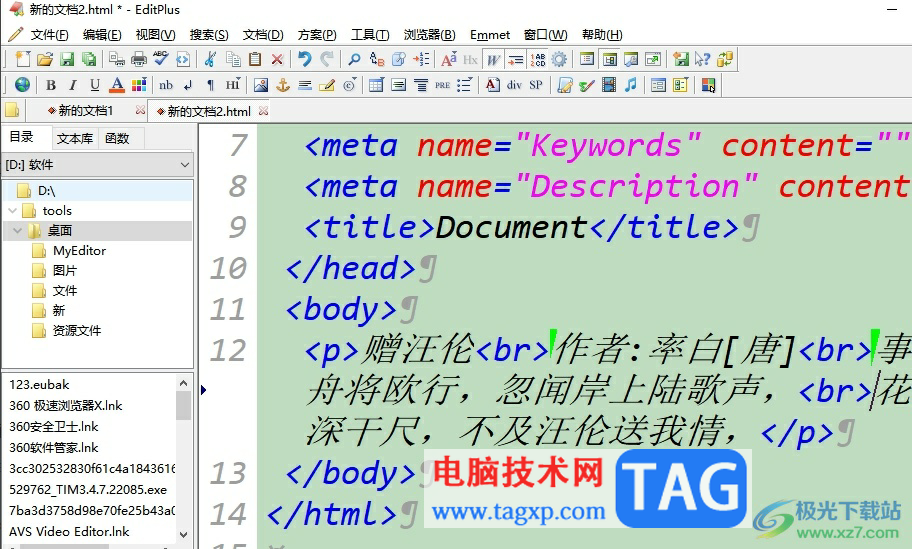Run the ABC spell check icon
Screen dimensions: 912x549
pyautogui.click(x=161, y=59)
